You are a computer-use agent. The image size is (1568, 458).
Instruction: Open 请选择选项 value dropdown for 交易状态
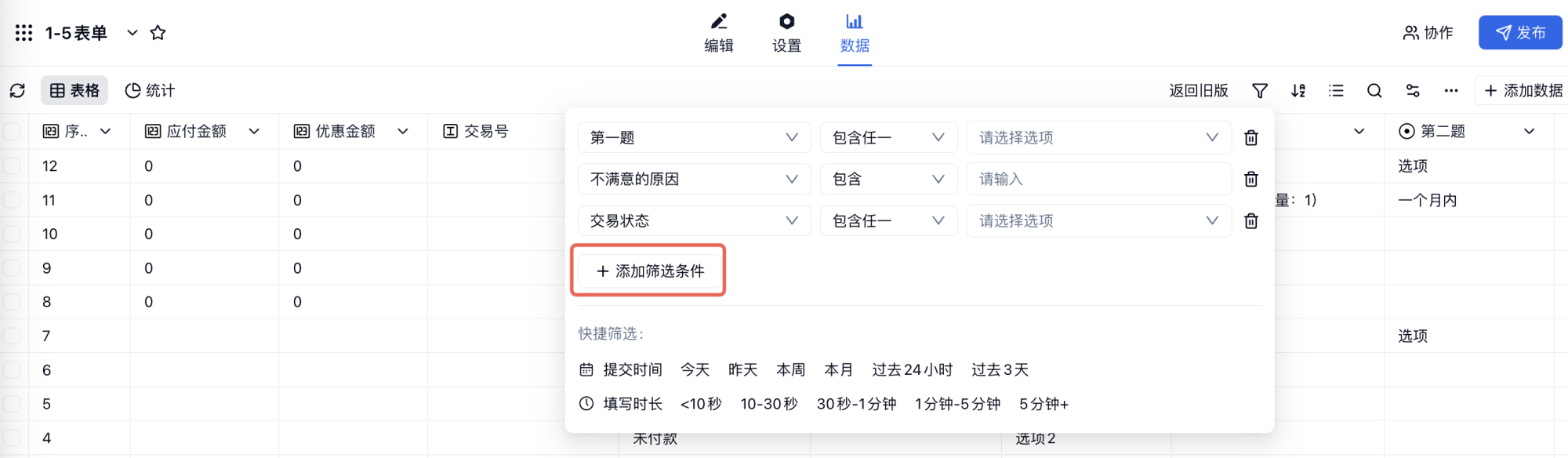coord(1099,220)
